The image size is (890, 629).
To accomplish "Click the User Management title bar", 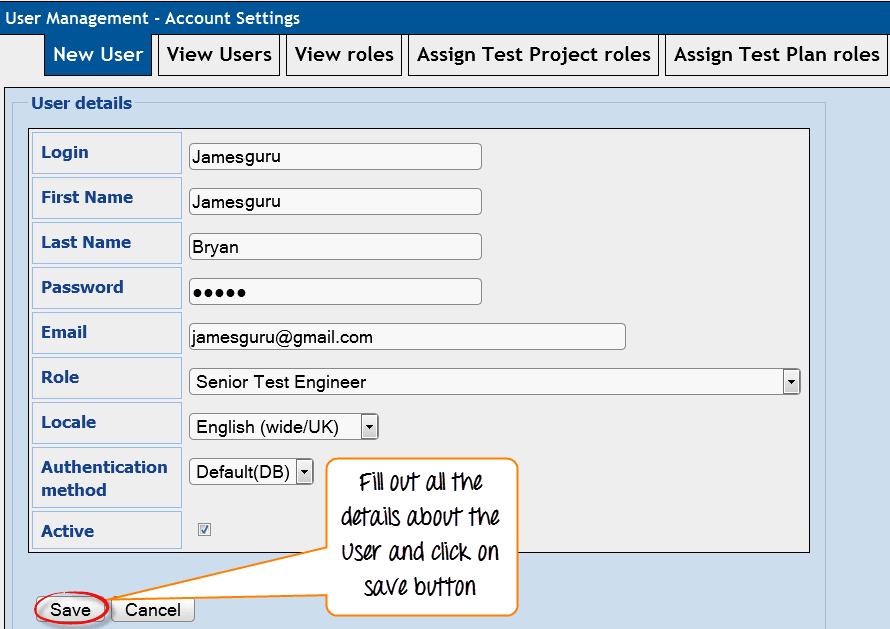I will [x=445, y=18].
